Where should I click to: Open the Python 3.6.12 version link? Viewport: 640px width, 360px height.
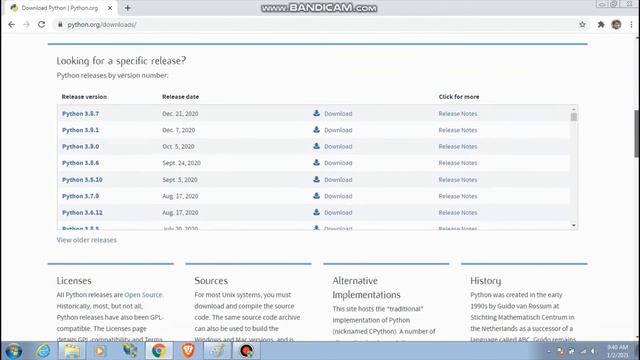[x=82, y=213]
